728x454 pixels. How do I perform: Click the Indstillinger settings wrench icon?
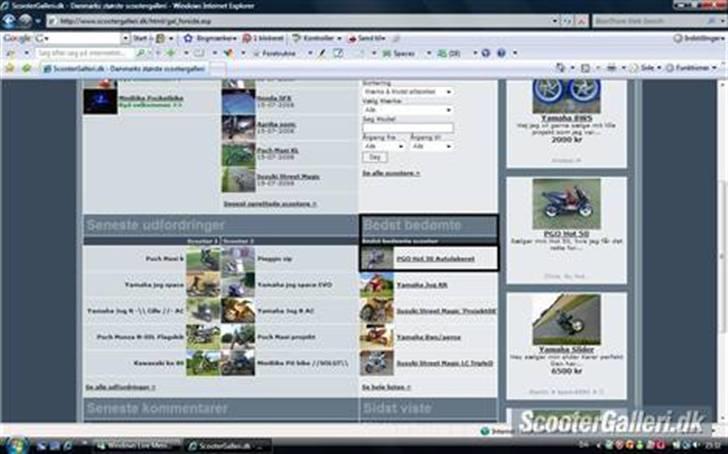pos(678,38)
